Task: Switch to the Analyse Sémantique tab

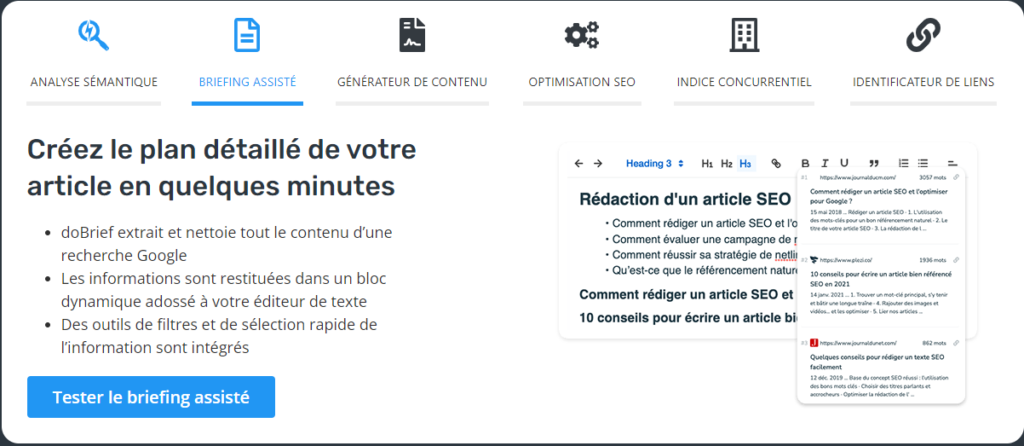Action: click(x=94, y=82)
